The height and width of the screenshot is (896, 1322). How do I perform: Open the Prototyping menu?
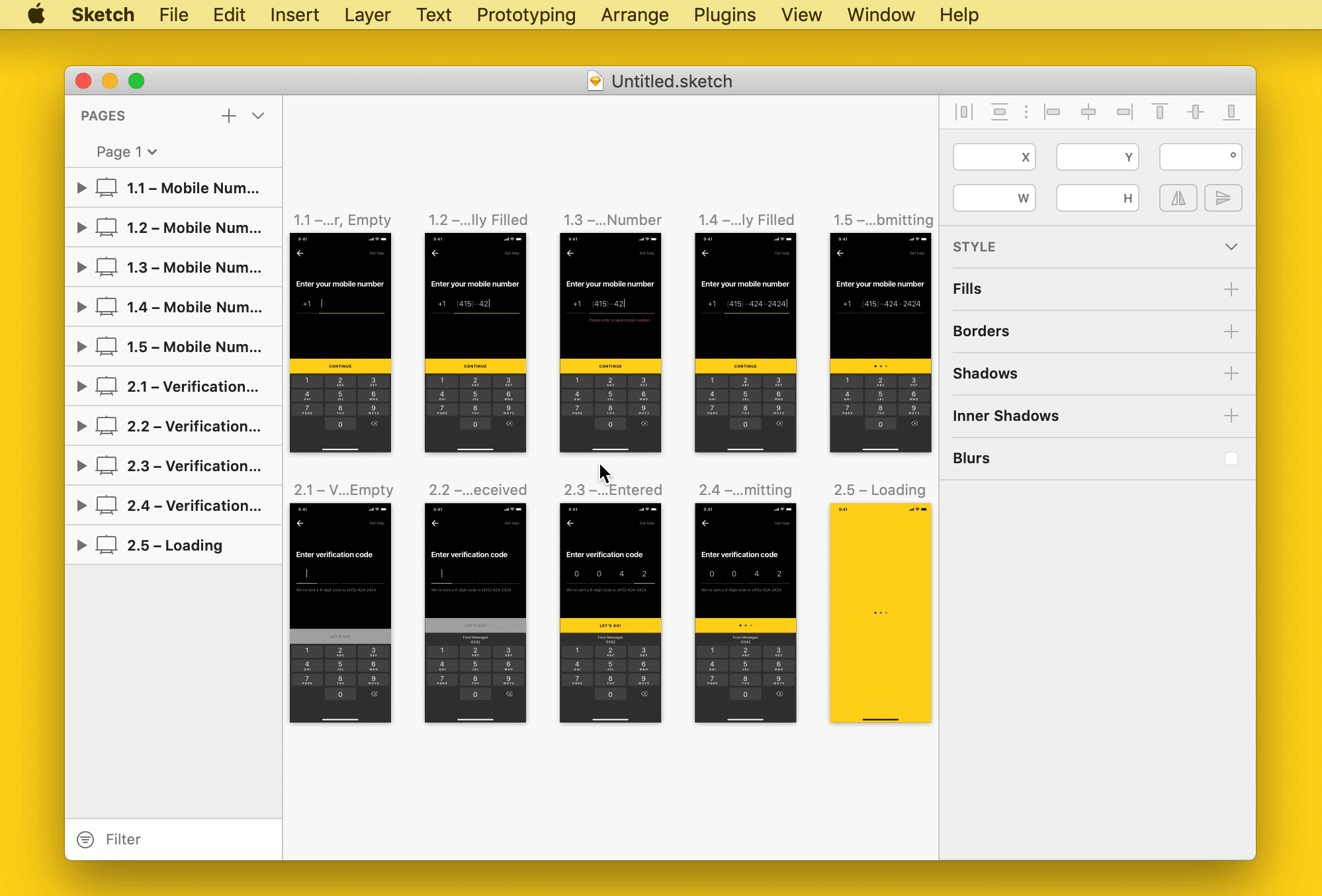526,15
